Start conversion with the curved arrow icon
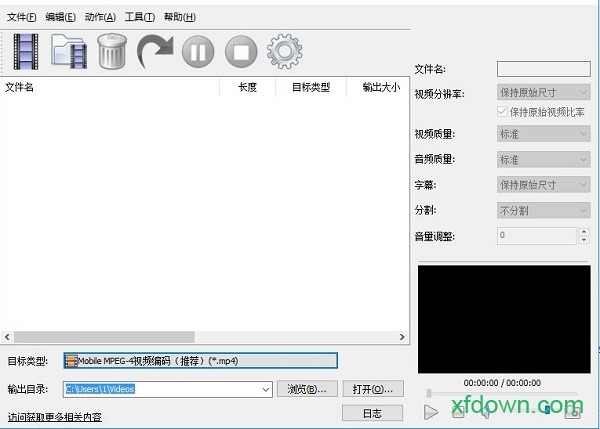This screenshot has height=429, width=600. coord(155,50)
